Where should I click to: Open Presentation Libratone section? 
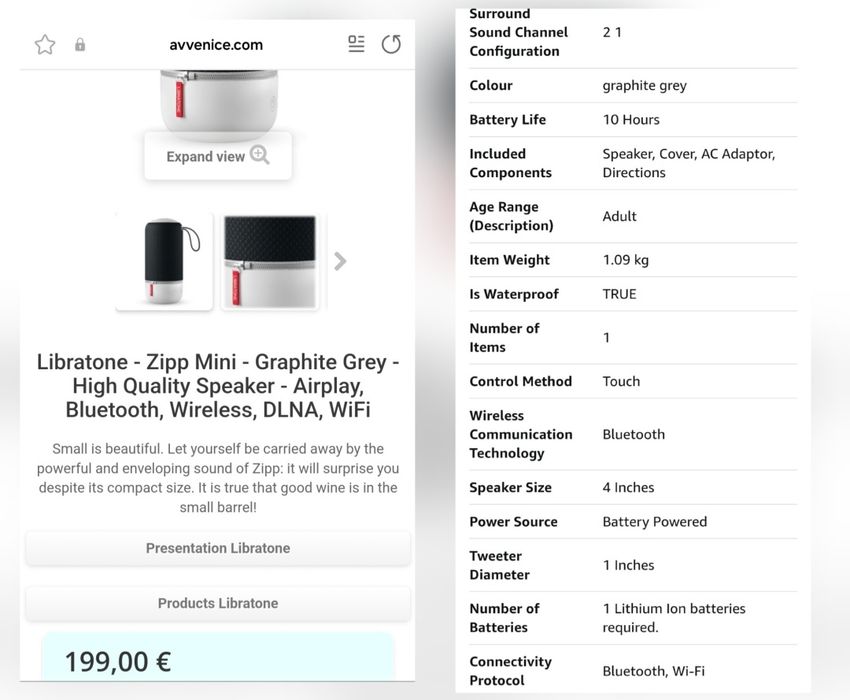218,548
